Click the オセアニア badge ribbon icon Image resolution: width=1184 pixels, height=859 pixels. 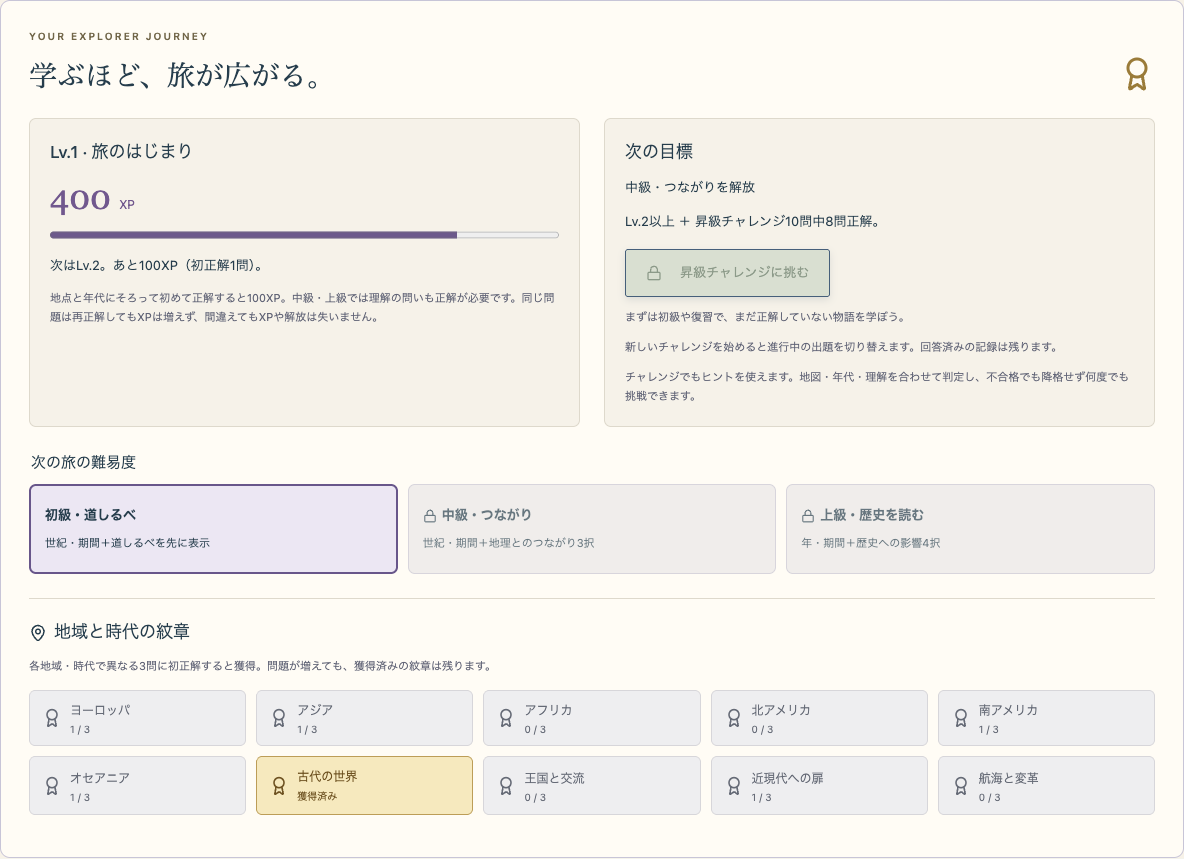click(52, 786)
